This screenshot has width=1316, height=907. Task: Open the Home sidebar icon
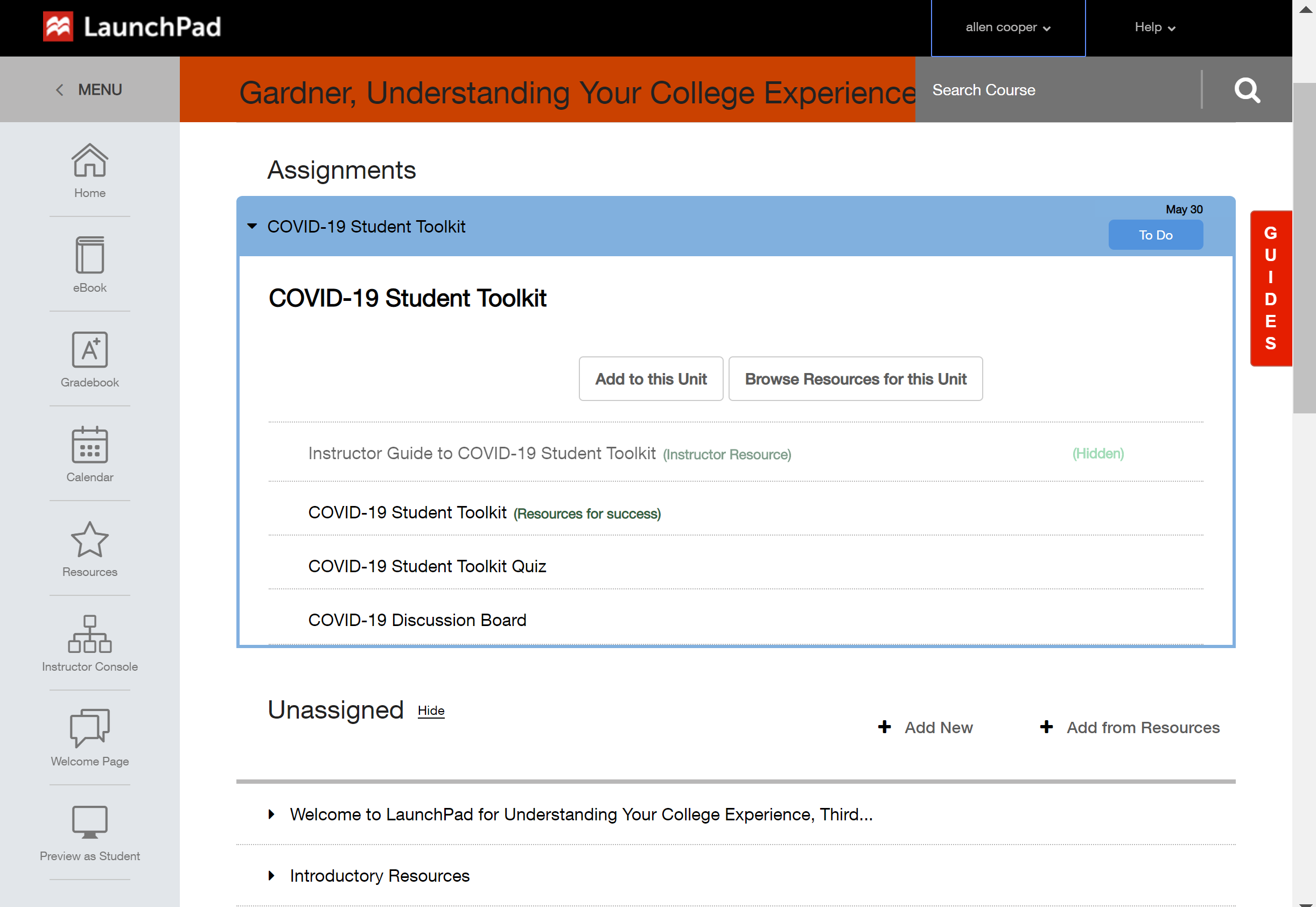(90, 161)
